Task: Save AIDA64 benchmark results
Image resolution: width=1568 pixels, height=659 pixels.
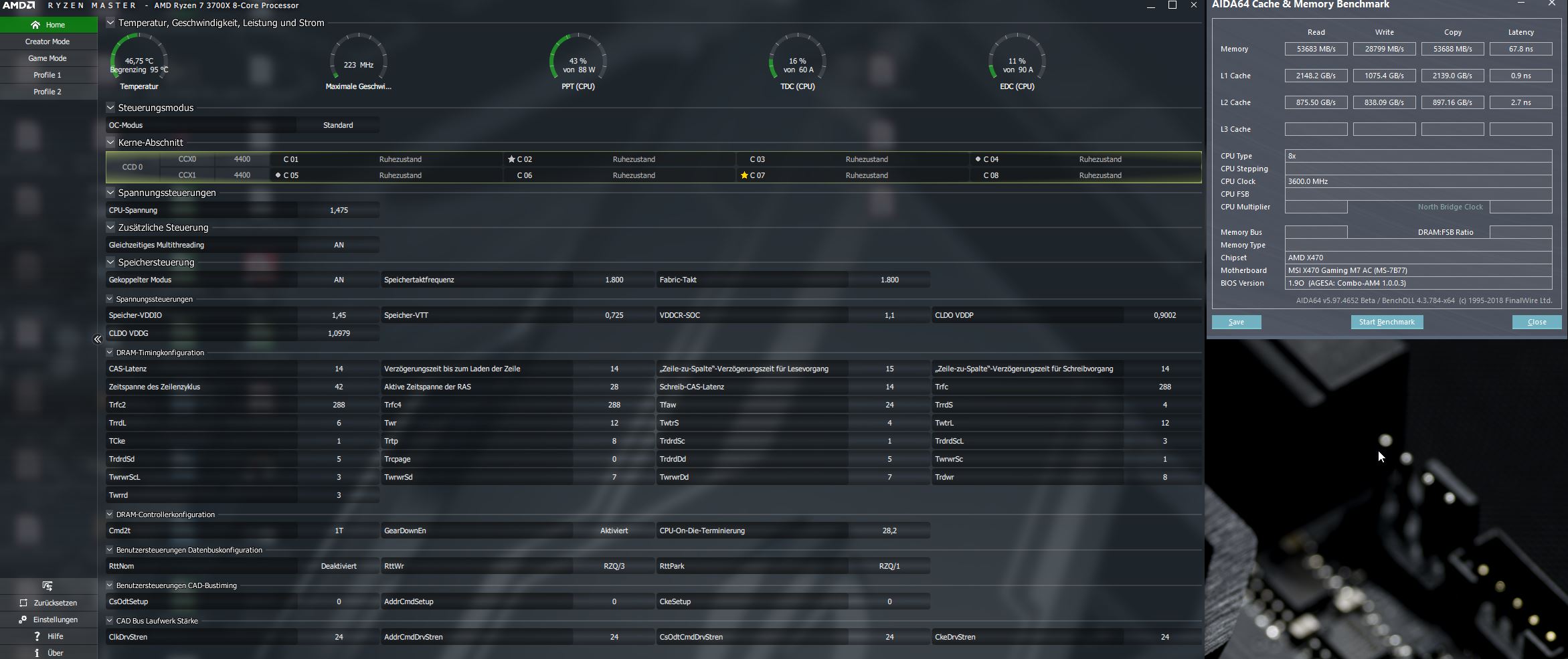Action: click(1236, 322)
